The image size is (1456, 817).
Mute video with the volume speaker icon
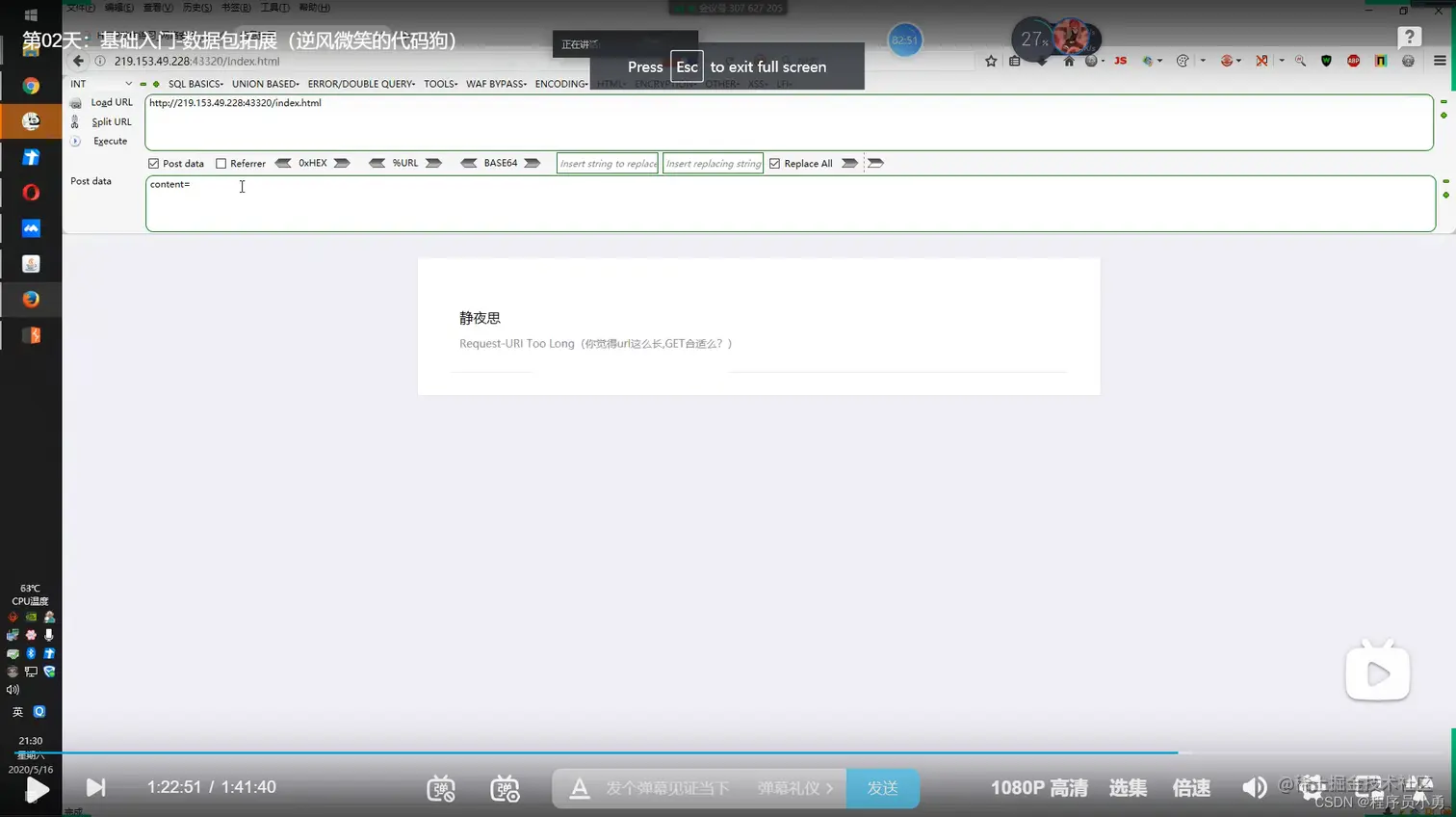(1254, 788)
